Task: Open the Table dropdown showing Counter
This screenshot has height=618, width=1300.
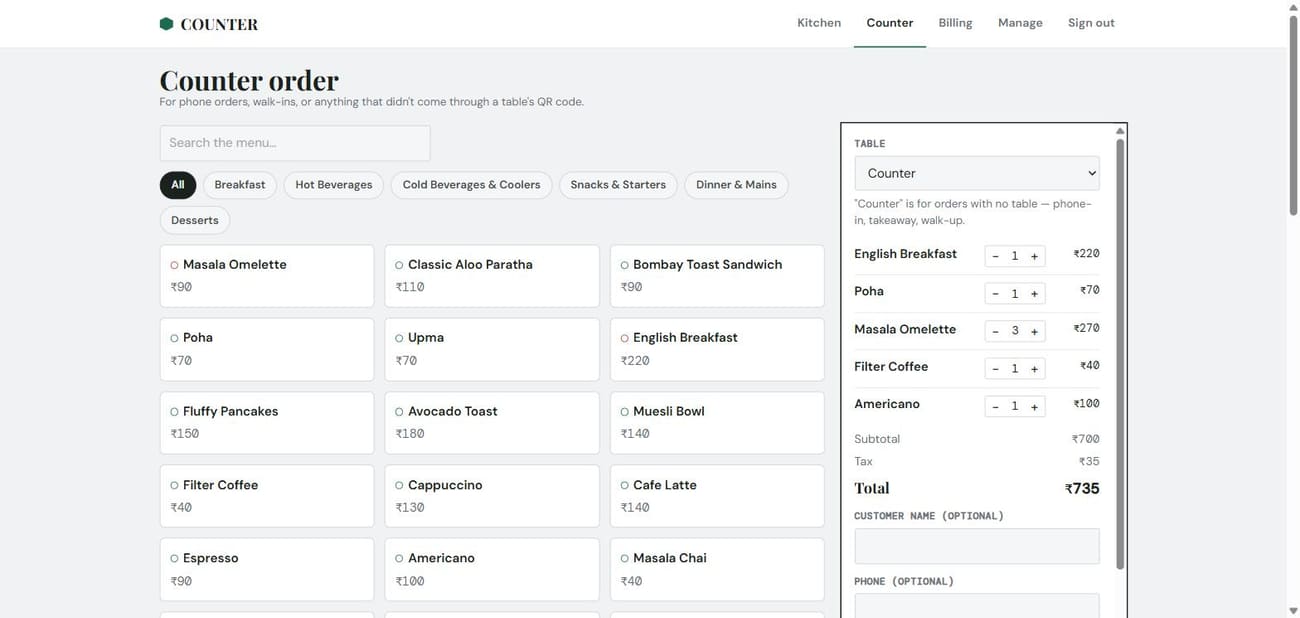Action: tap(977, 173)
